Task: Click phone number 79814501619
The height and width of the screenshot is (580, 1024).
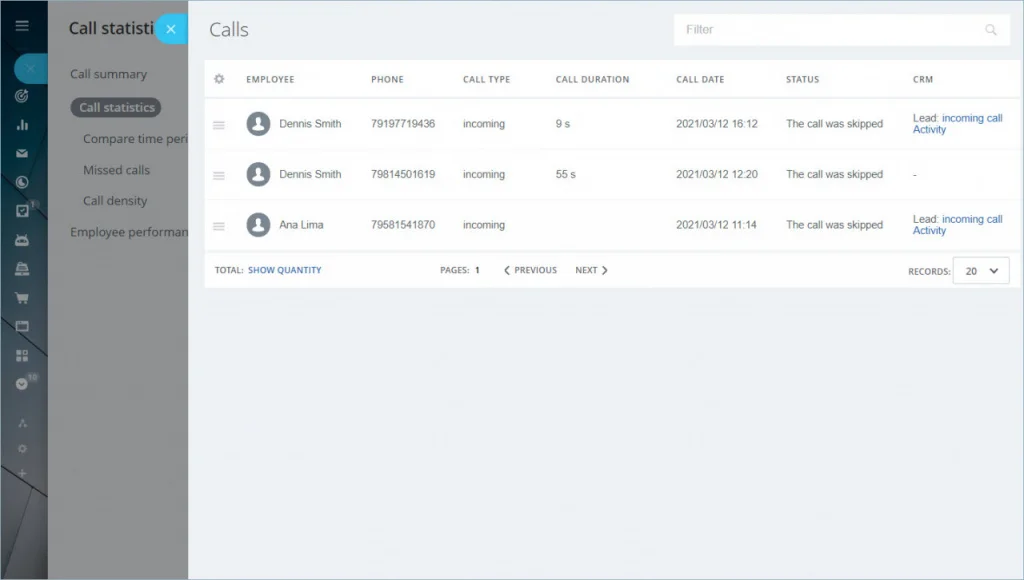Action: (x=403, y=174)
